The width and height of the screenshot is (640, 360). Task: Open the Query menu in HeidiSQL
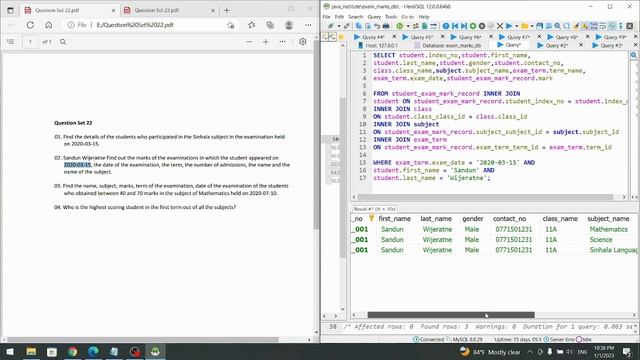coord(374,17)
